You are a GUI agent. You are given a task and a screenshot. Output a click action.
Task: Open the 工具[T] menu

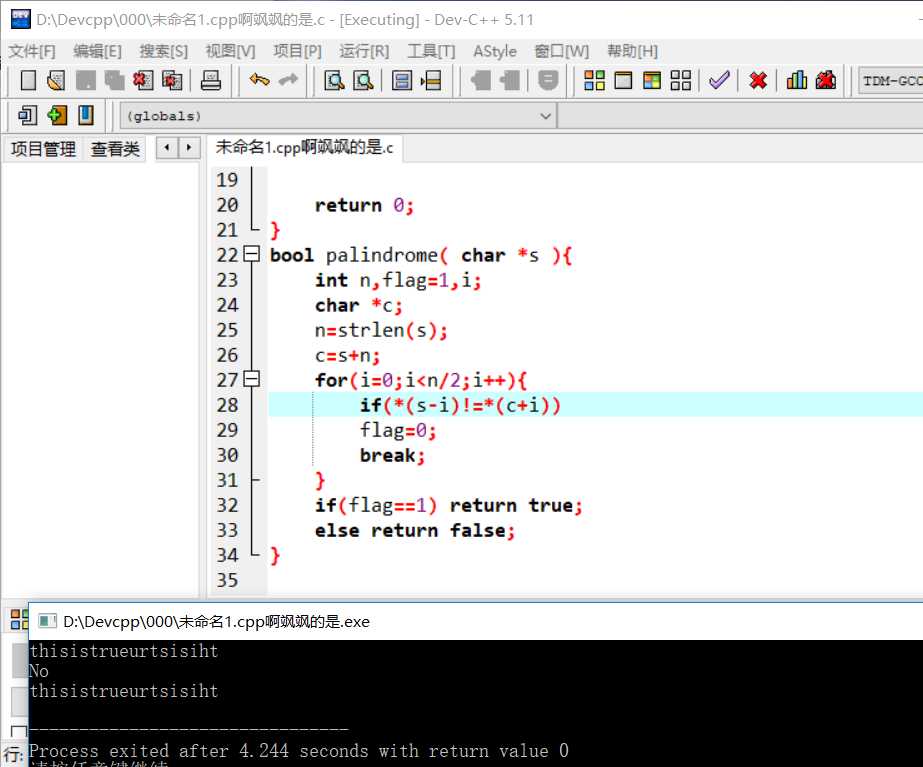[x=431, y=51]
